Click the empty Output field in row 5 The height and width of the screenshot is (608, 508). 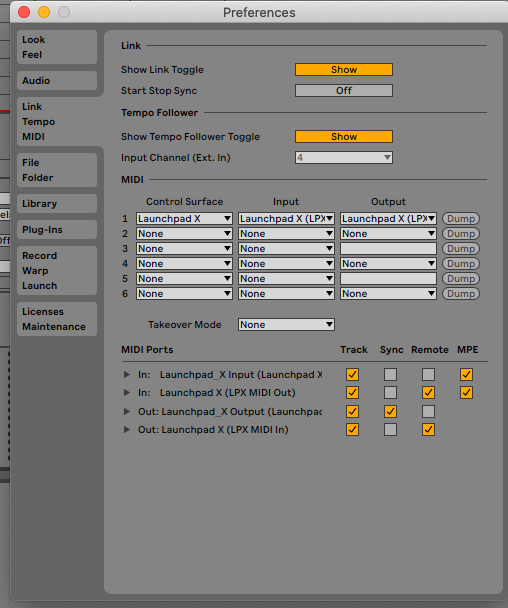pos(388,279)
